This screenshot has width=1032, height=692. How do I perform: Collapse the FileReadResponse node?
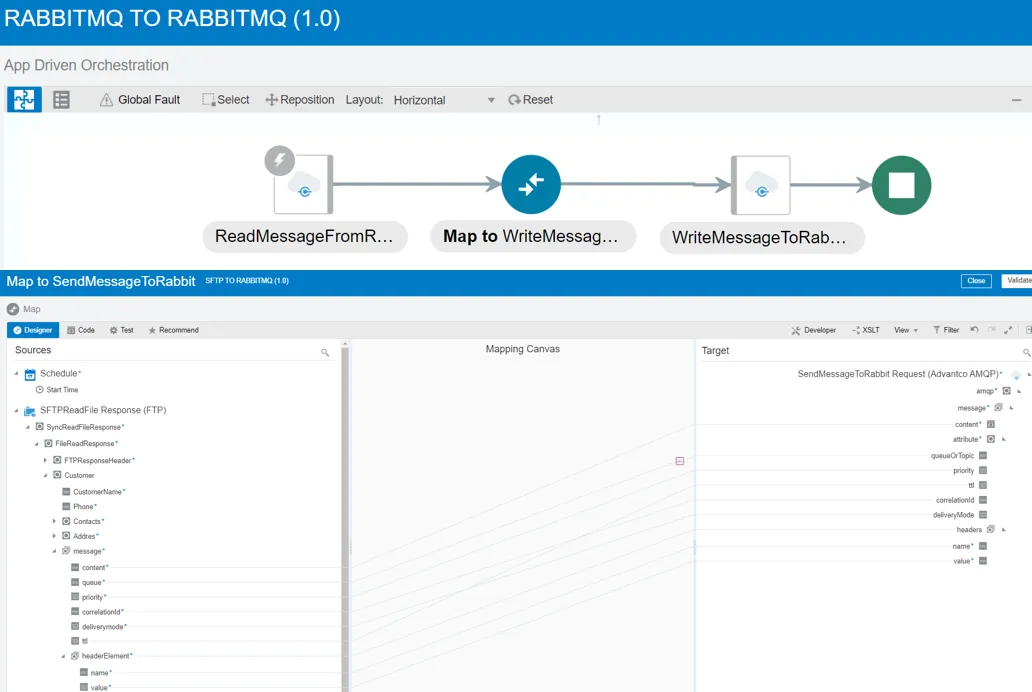coord(37,444)
